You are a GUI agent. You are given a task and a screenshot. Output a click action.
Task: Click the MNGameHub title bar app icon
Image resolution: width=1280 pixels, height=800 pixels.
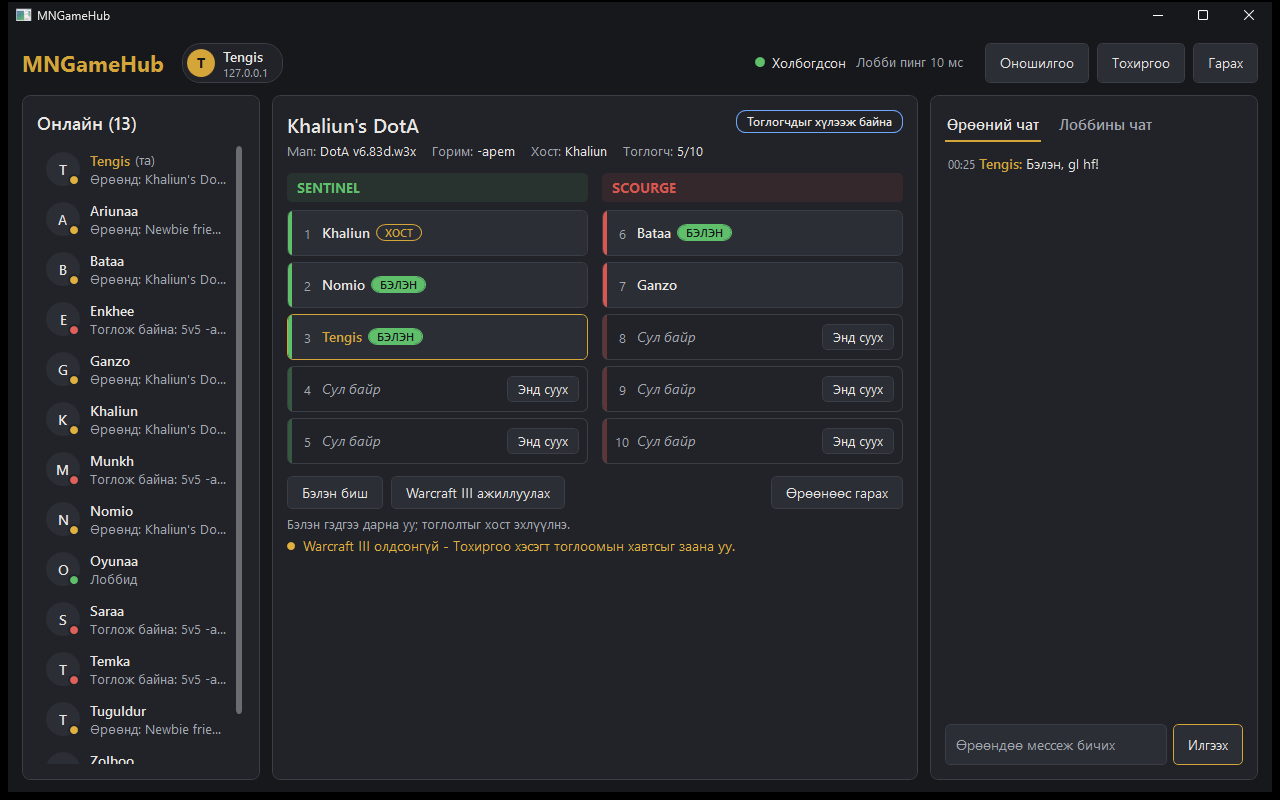coord(23,15)
